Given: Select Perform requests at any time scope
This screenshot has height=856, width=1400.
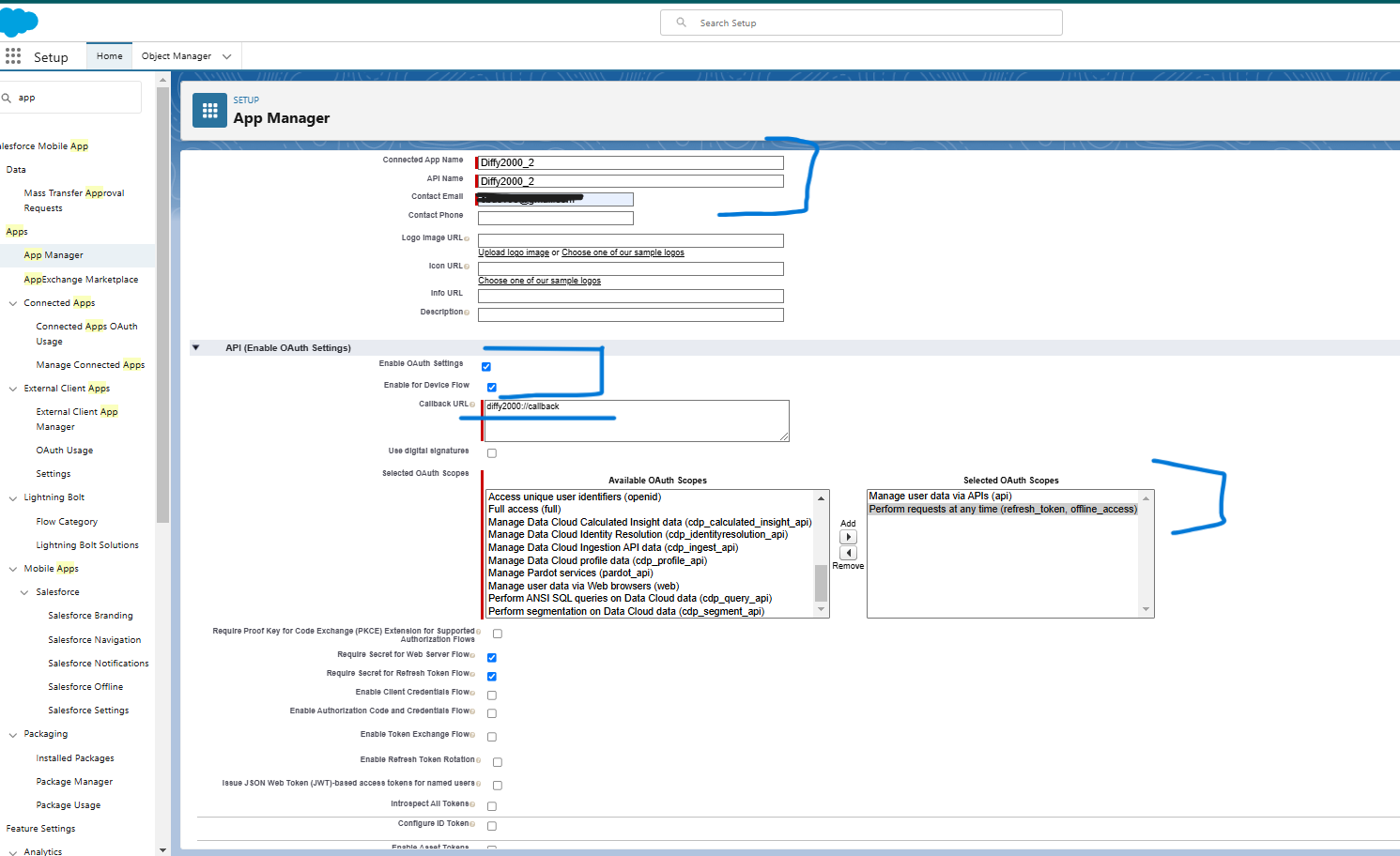Looking at the screenshot, I should click(x=1003, y=510).
